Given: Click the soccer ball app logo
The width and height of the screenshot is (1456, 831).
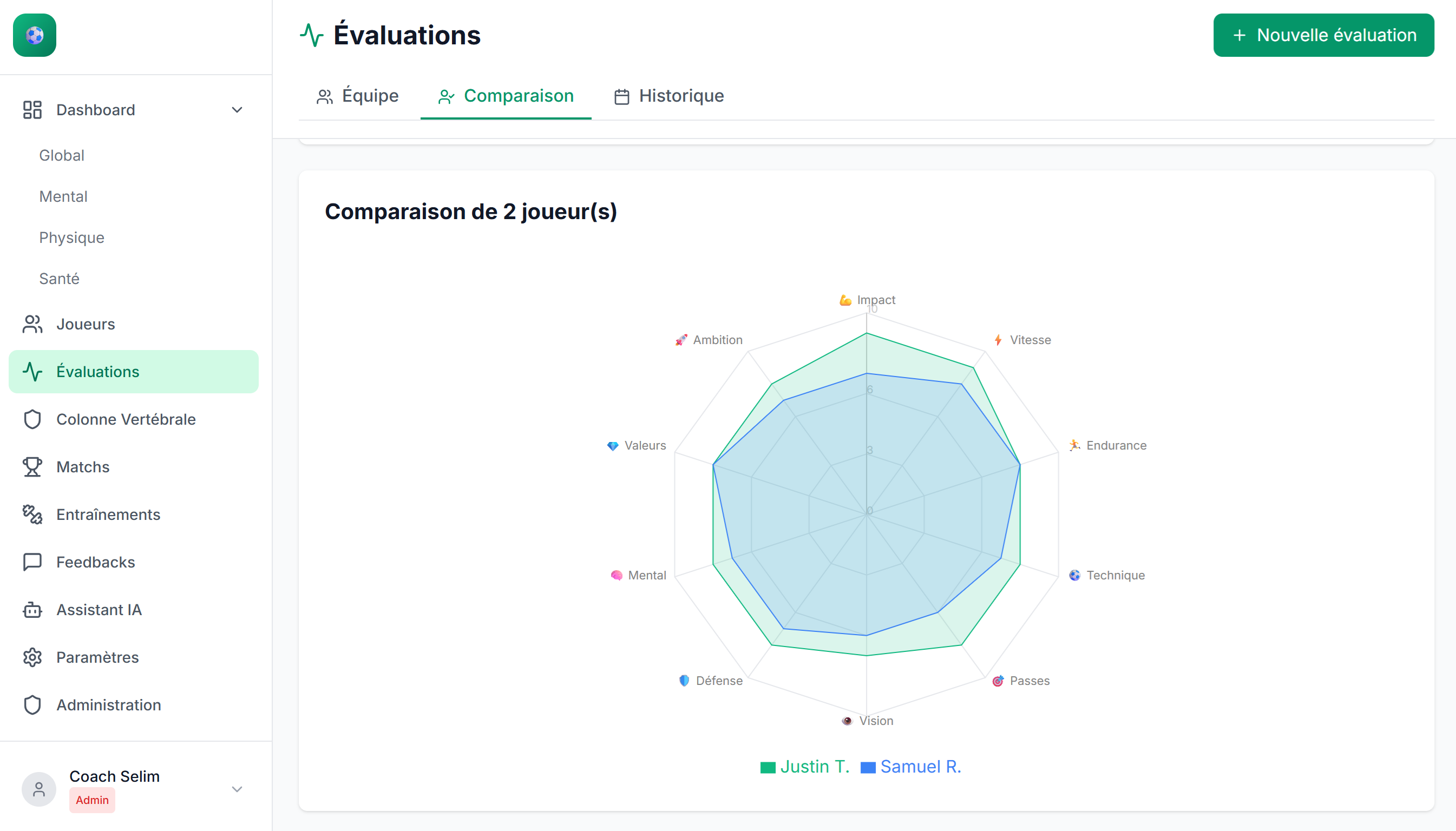Looking at the screenshot, I should point(34,35).
